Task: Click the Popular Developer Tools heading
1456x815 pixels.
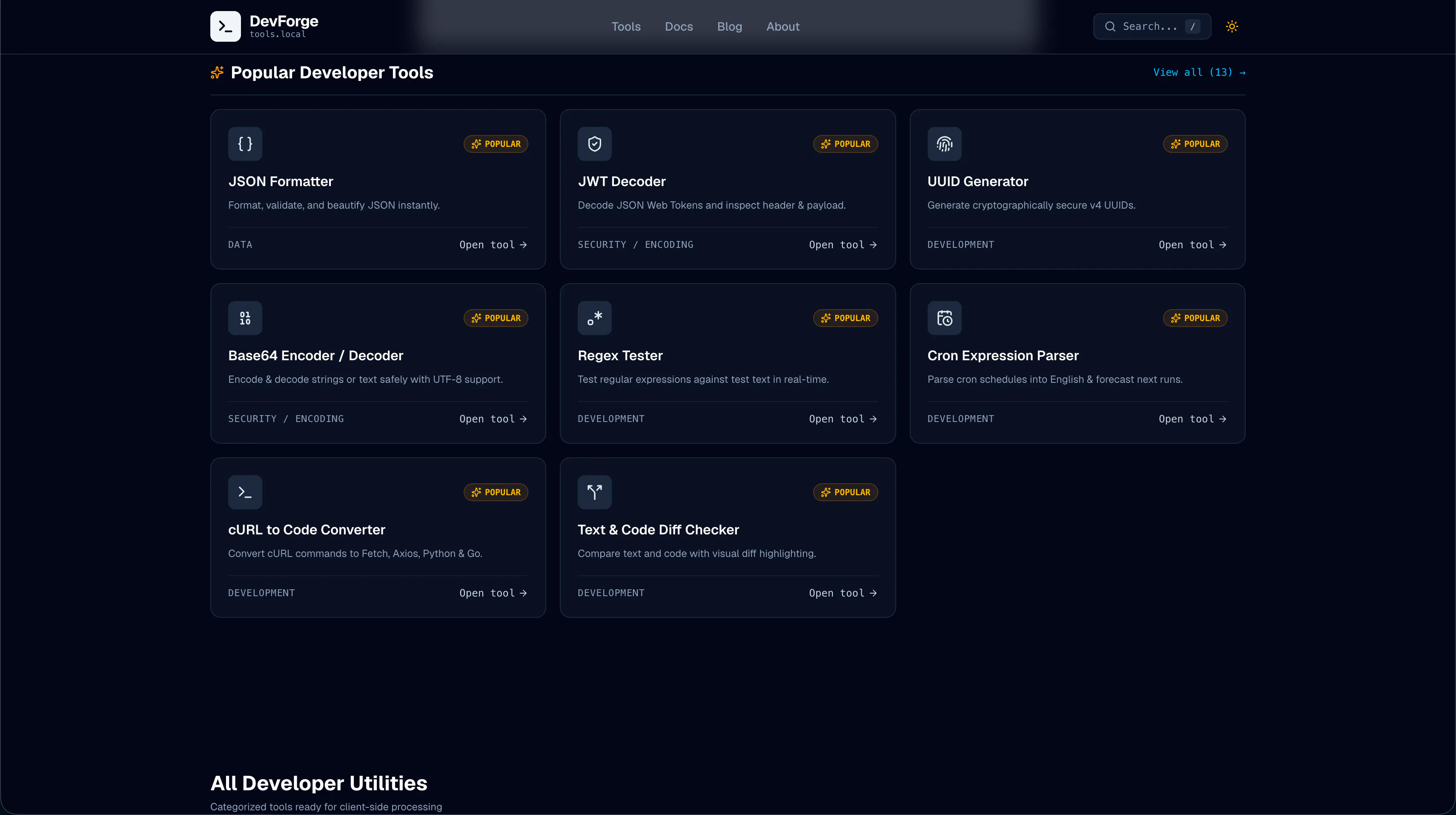Action: pyautogui.click(x=332, y=72)
